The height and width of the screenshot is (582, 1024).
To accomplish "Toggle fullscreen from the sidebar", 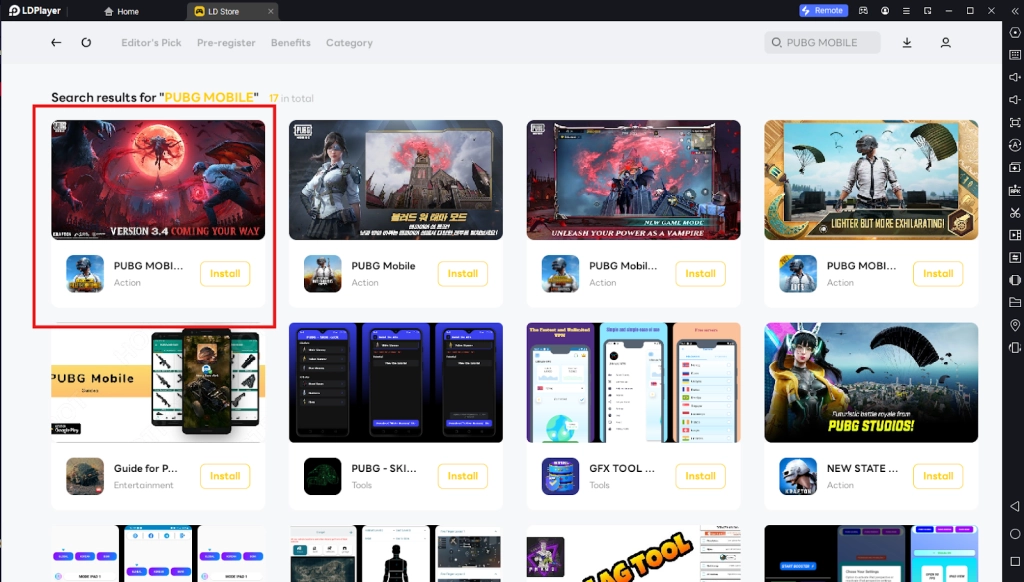I will coord(1015,122).
